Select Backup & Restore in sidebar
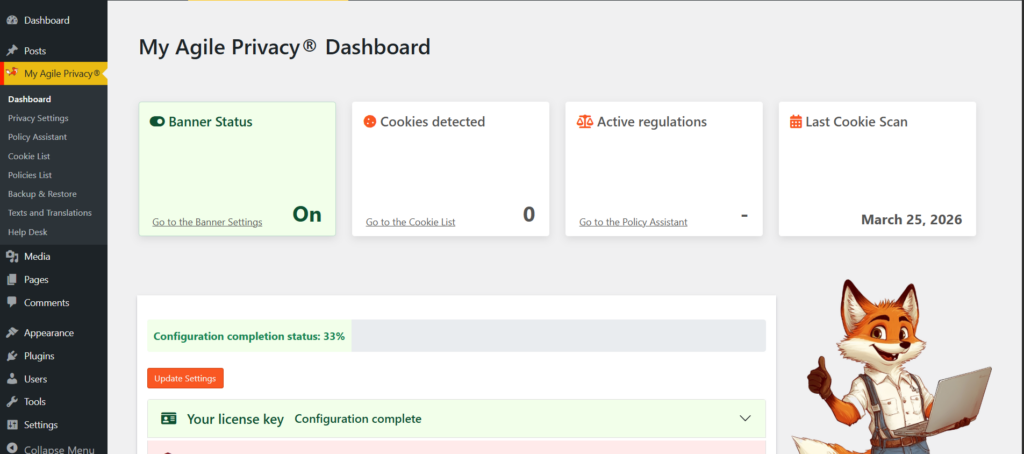This screenshot has height=454, width=1024. pos(42,194)
